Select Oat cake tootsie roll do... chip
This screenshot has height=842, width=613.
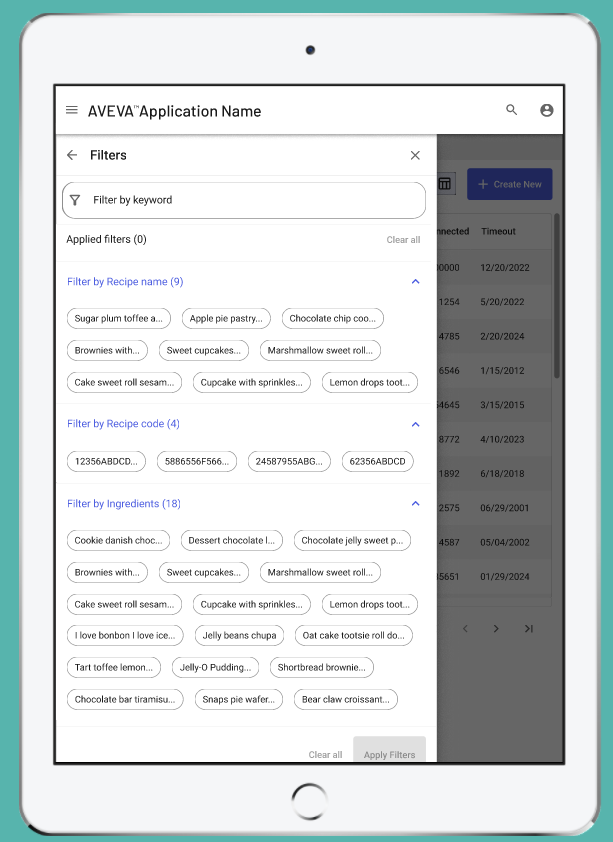pos(354,635)
